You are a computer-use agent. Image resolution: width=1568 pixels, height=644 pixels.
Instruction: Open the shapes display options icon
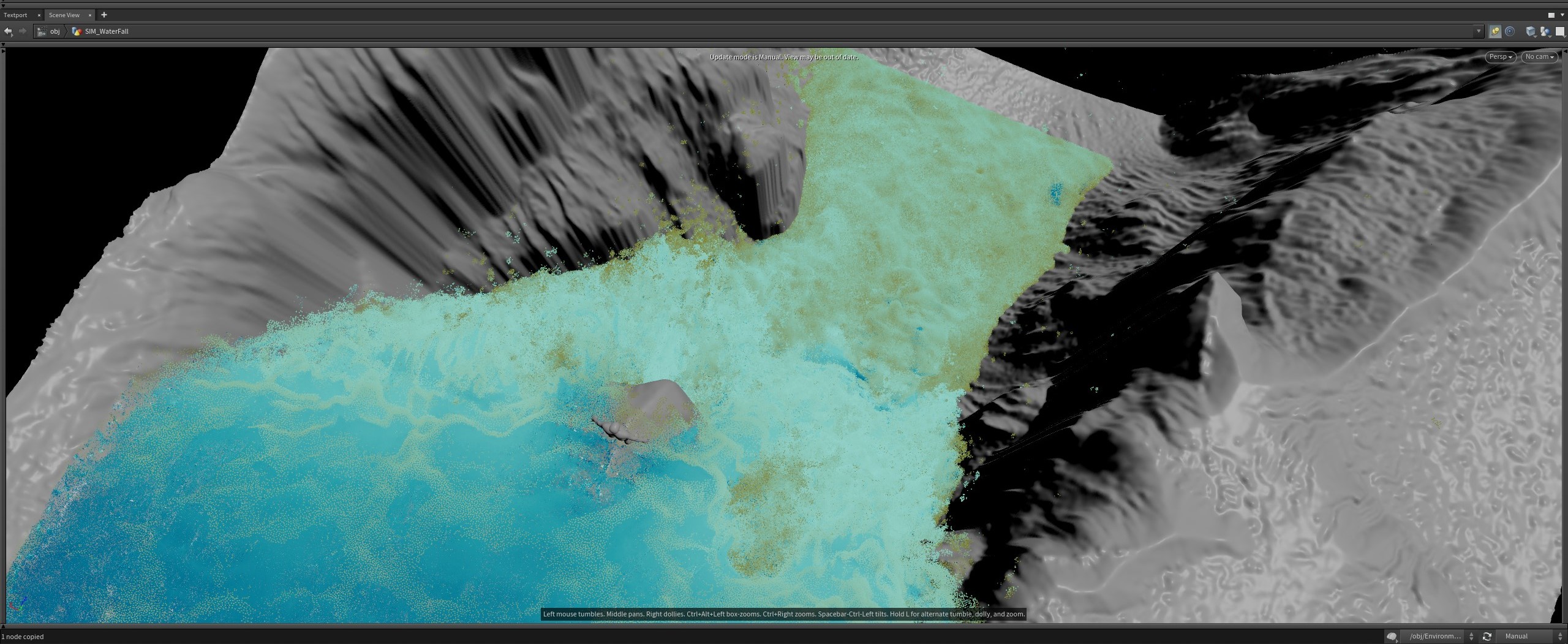[x=1545, y=32]
